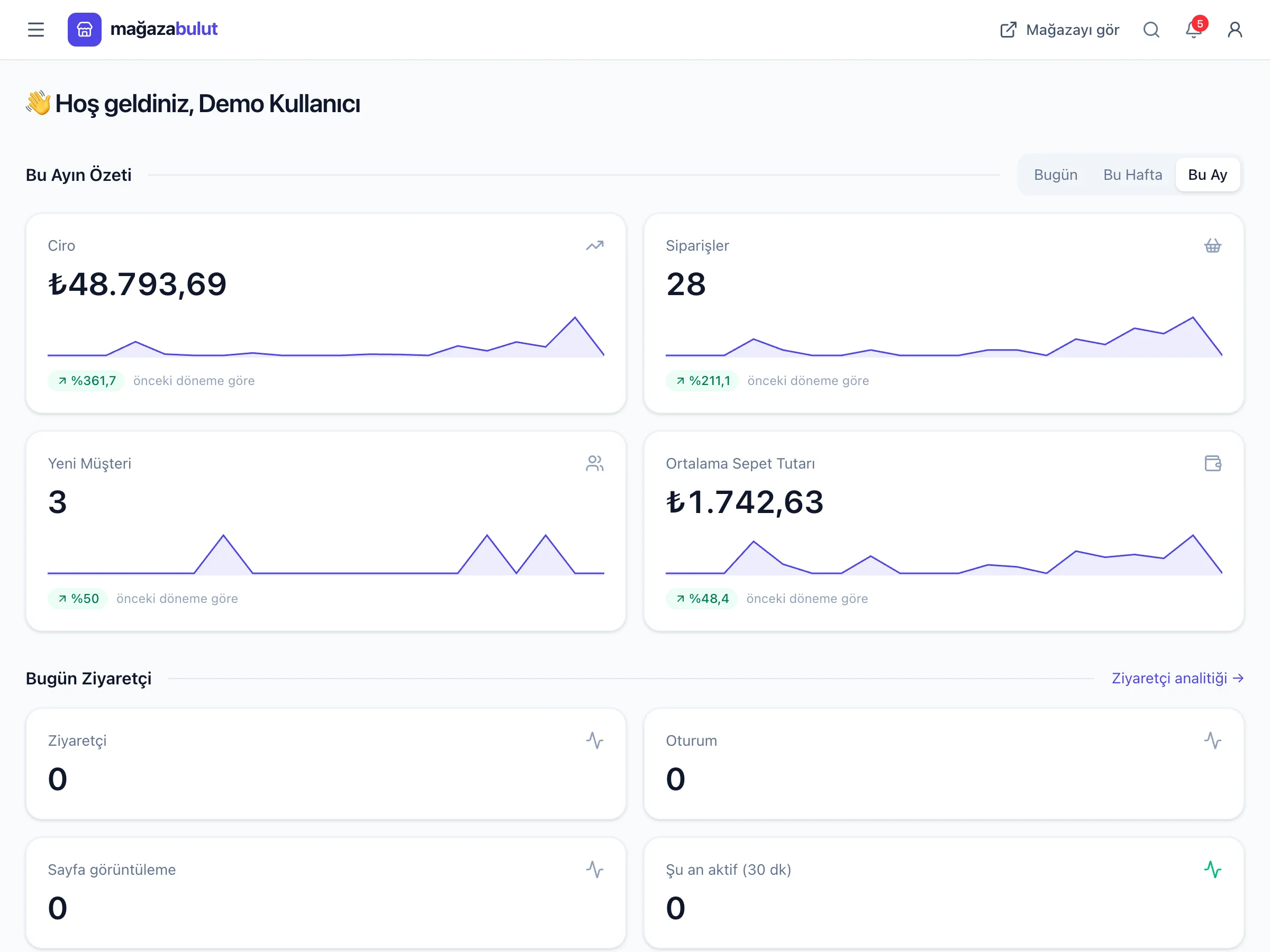Click the Ciro sparkline chart
The image size is (1270, 952).
coord(325,336)
